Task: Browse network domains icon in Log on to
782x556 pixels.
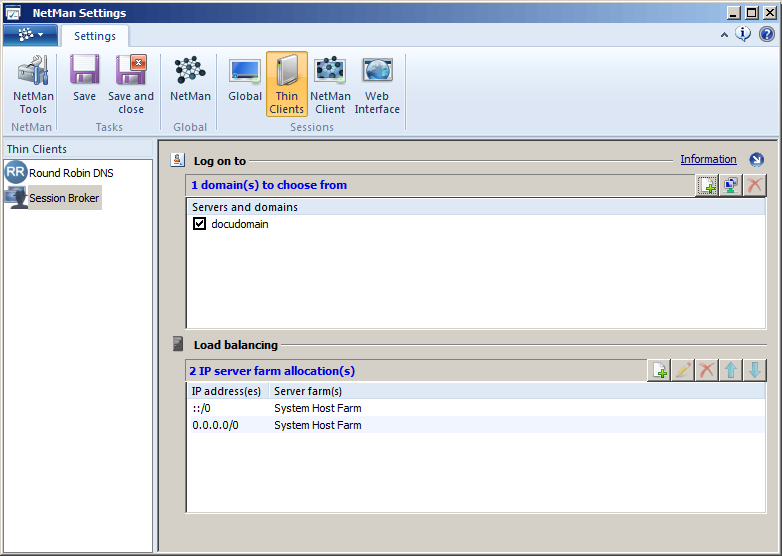Action: coord(731,185)
